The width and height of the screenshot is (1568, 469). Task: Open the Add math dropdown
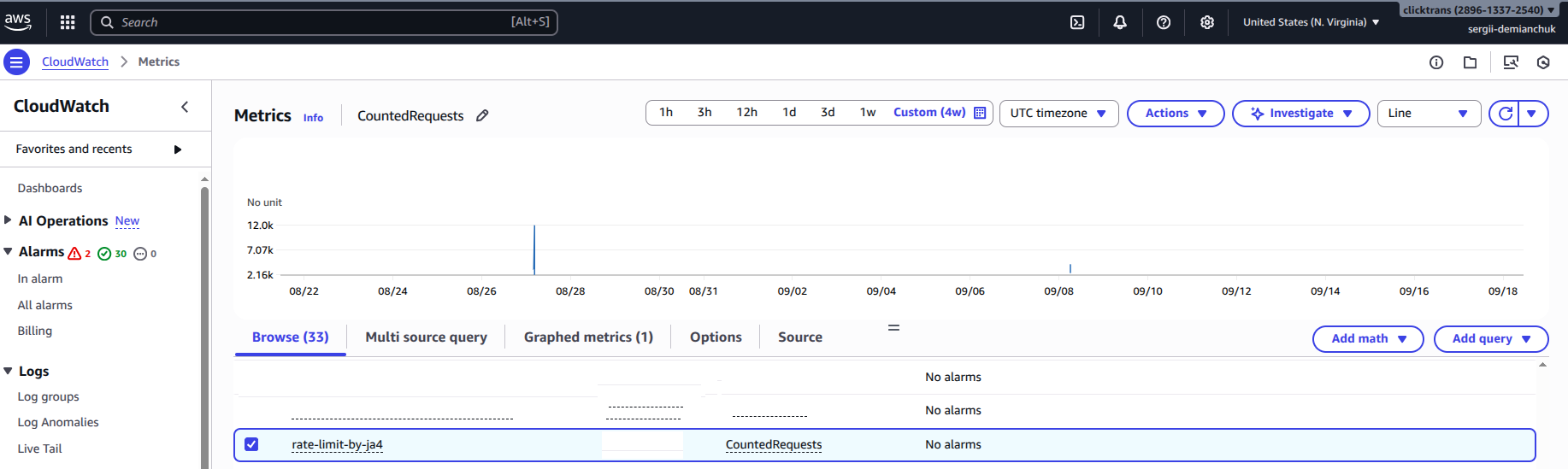pyautogui.click(x=1368, y=338)
